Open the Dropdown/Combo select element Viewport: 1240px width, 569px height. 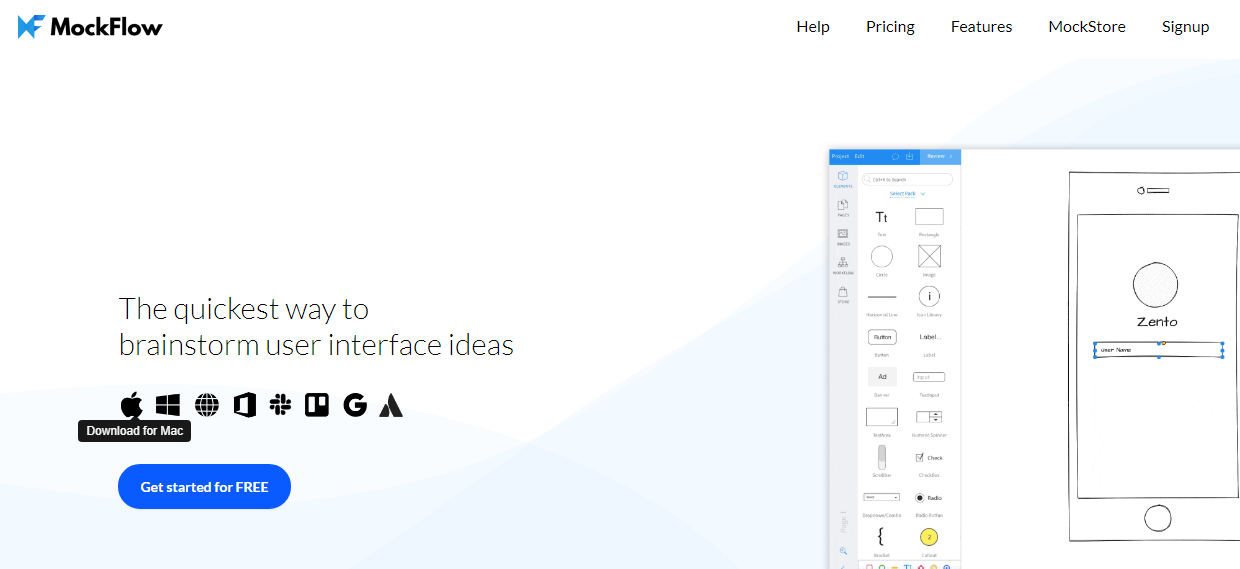click(x=881, y=497)
